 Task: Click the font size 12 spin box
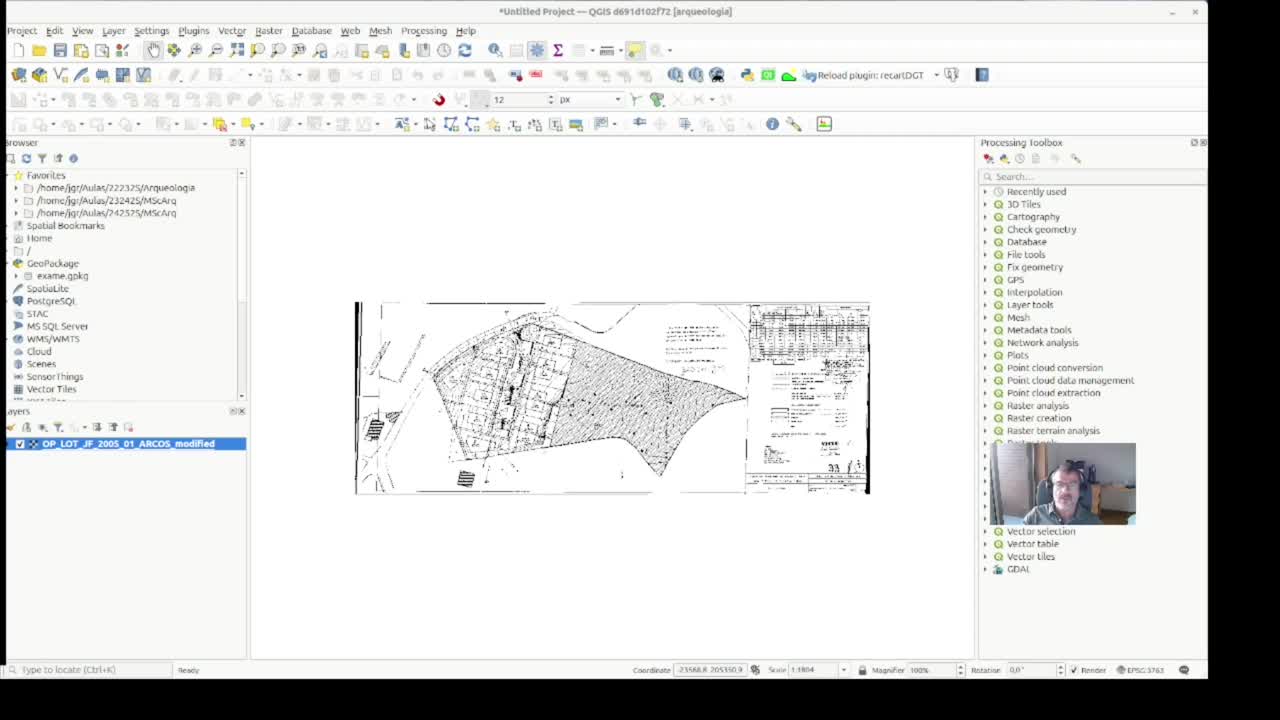pyautogui.click(x=522, y=99)
